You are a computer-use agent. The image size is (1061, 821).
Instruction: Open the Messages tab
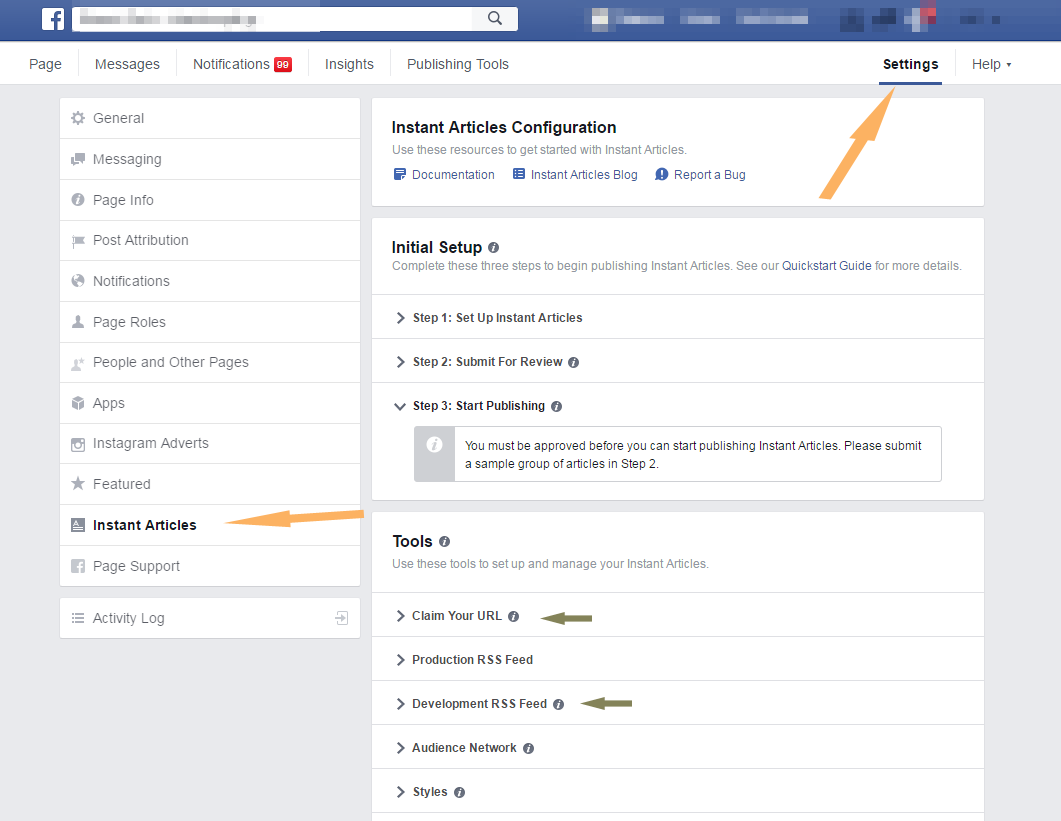point(127,64)
